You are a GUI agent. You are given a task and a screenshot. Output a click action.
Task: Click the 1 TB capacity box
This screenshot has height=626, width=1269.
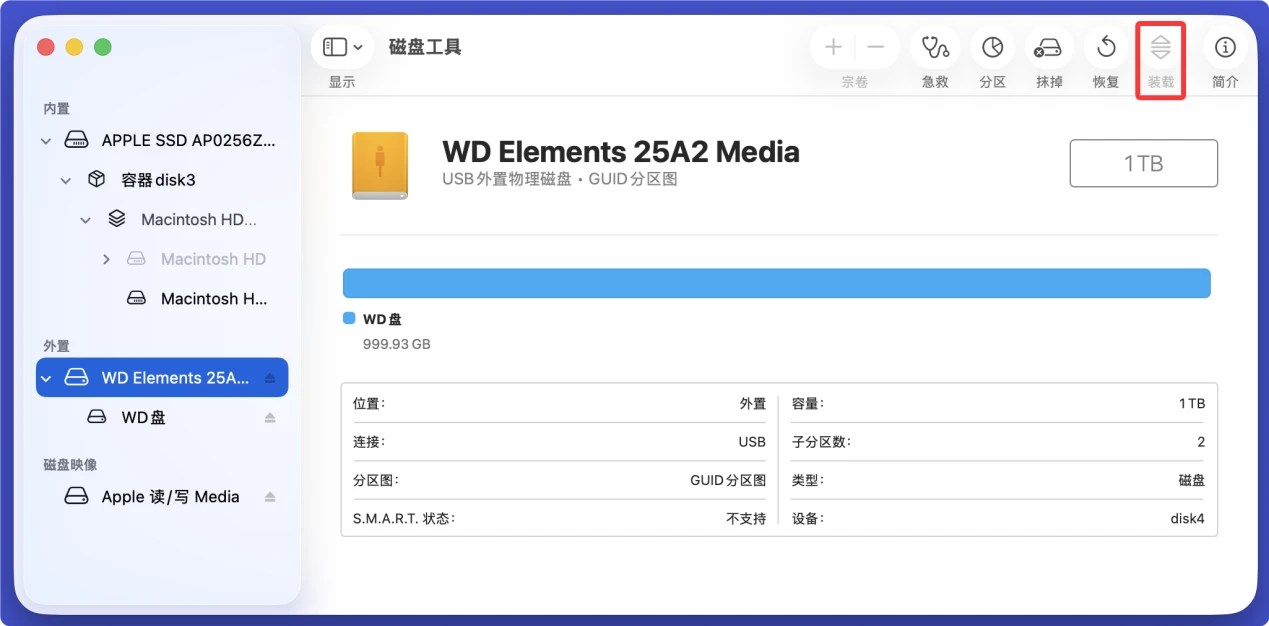click(x=1144, y=163)
